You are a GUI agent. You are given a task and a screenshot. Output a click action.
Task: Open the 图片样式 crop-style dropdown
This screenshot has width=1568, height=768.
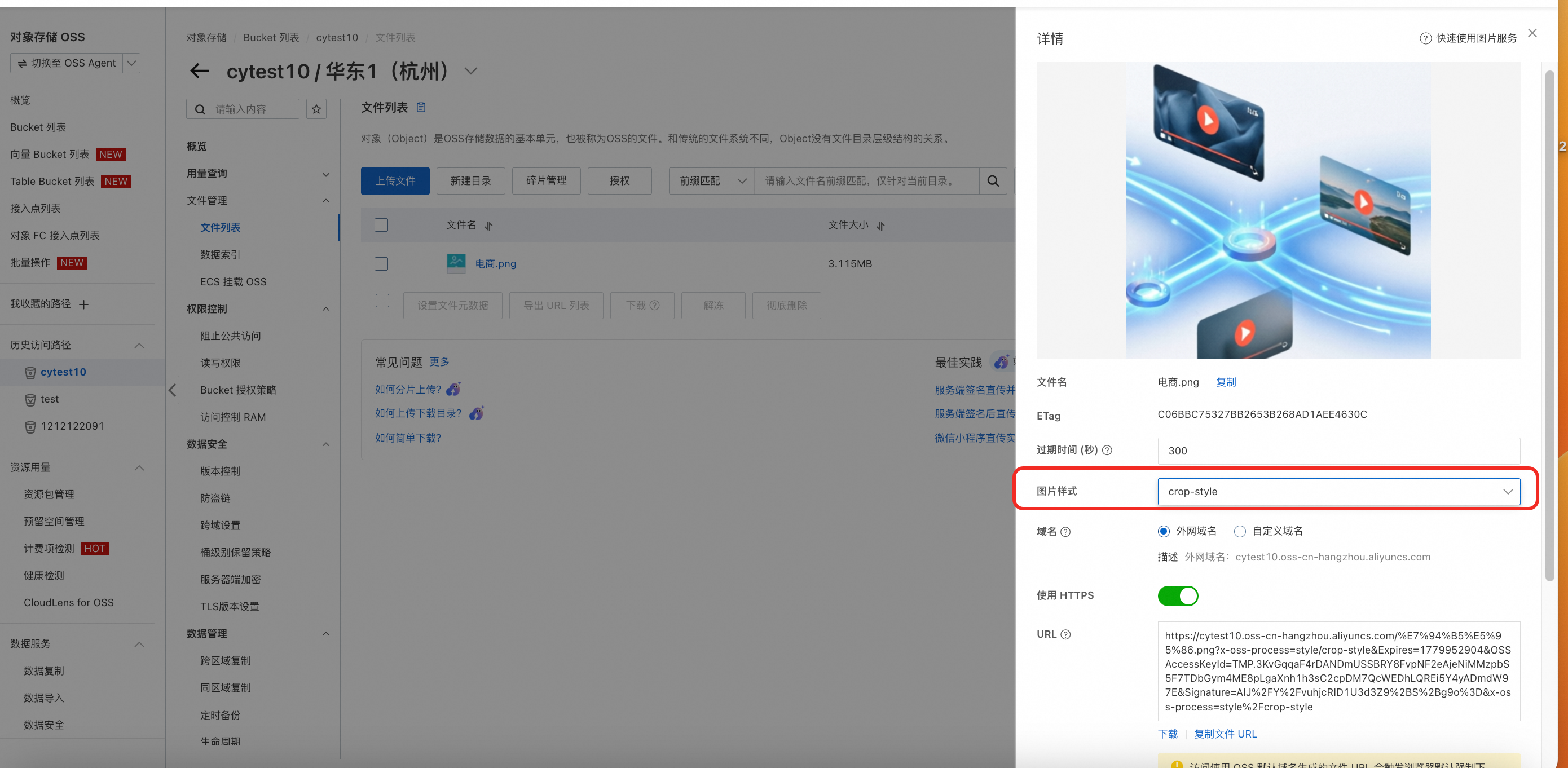1338,492
